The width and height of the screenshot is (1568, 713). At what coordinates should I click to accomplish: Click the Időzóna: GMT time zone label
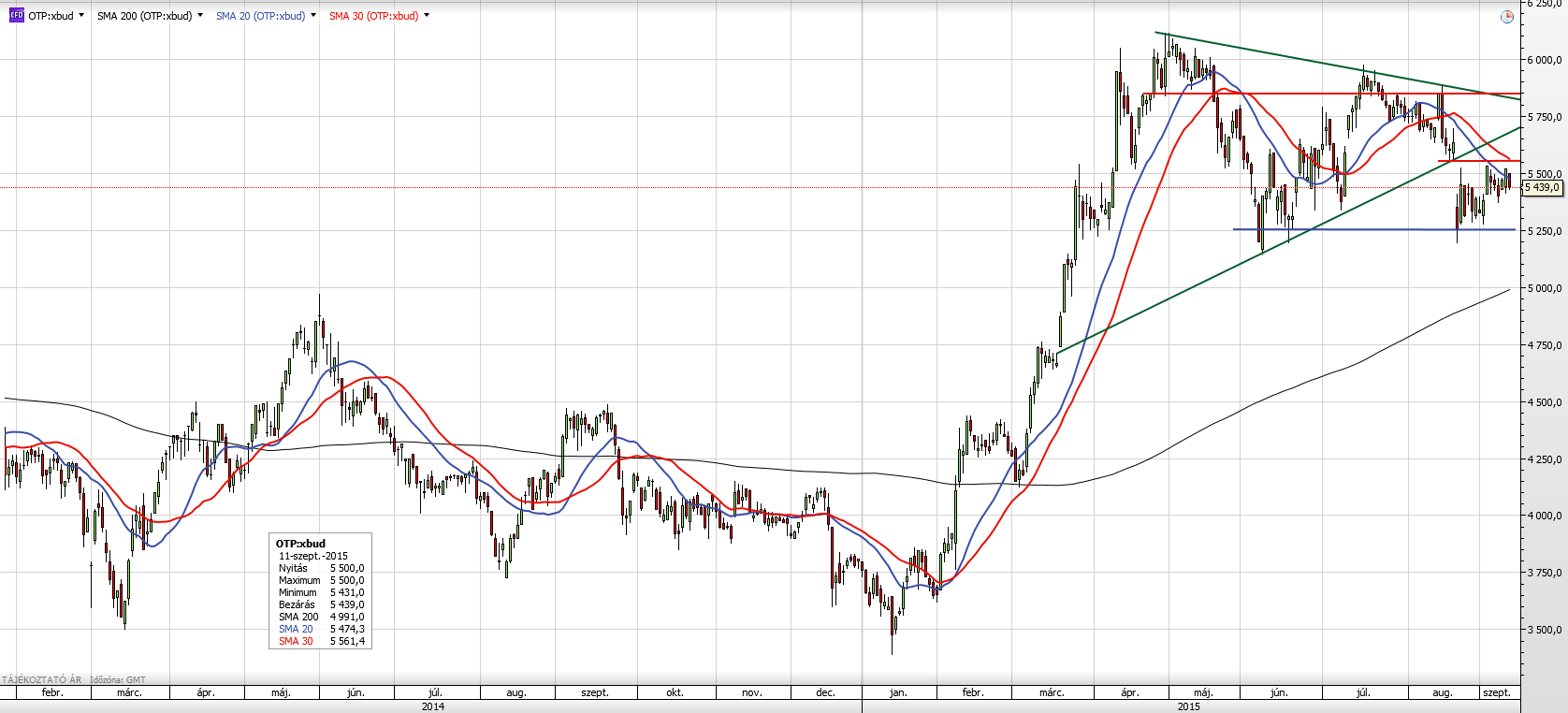click(118, 680)
